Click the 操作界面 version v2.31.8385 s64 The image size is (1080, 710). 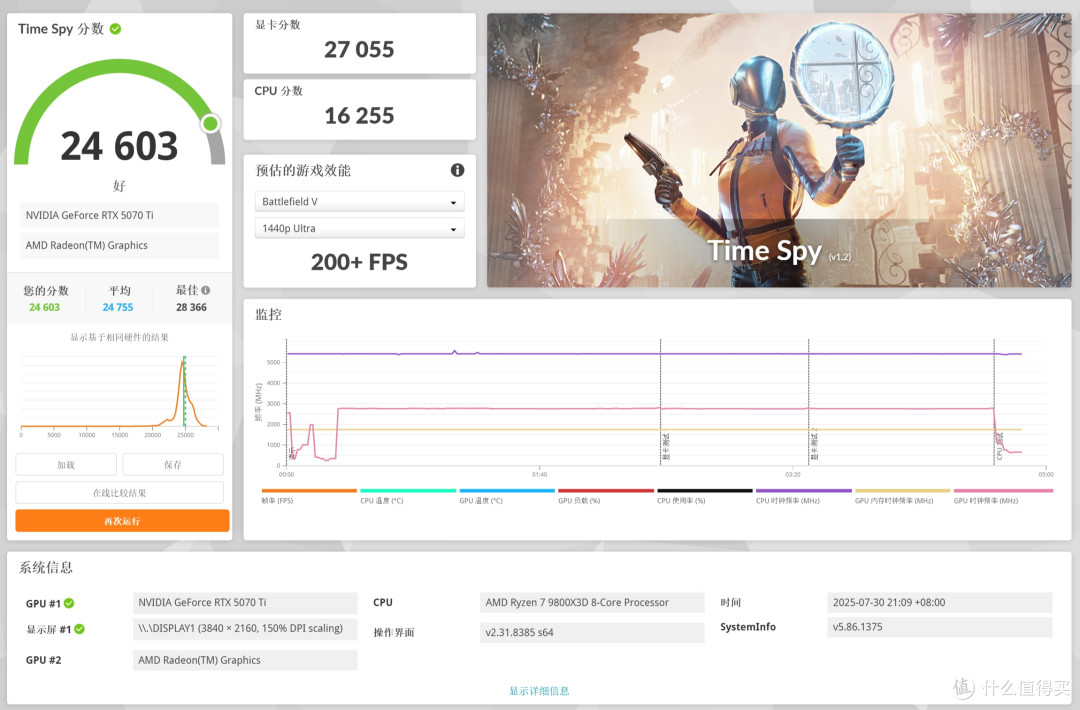[592, 632]
